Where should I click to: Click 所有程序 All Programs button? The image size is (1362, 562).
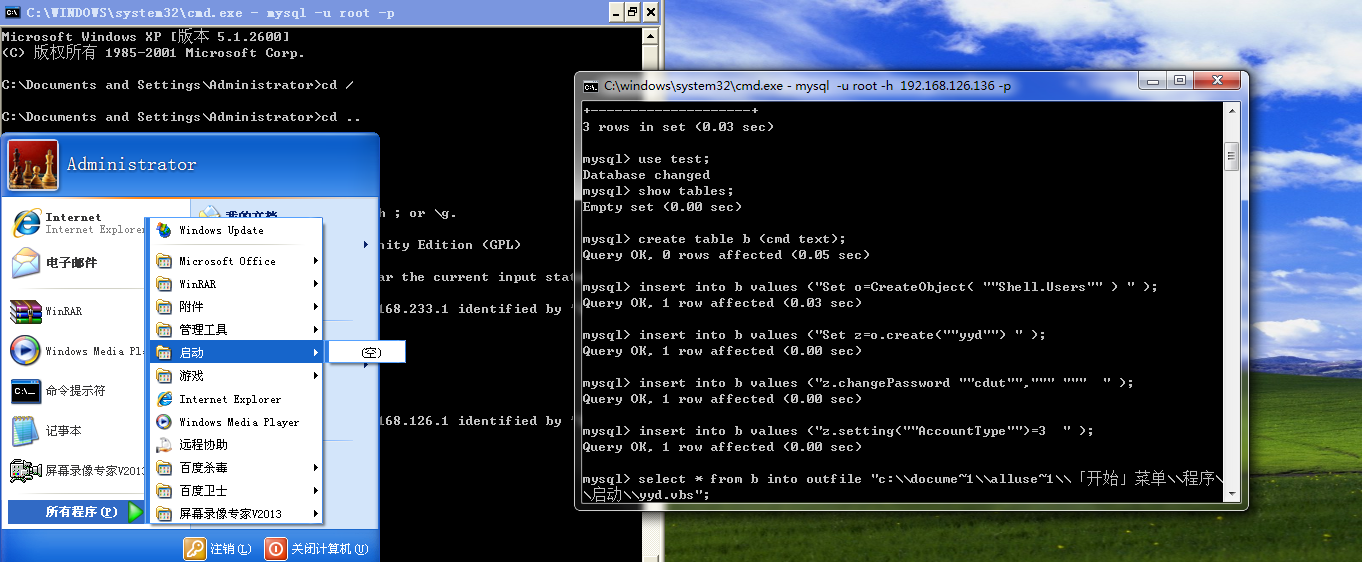(77, 512)
